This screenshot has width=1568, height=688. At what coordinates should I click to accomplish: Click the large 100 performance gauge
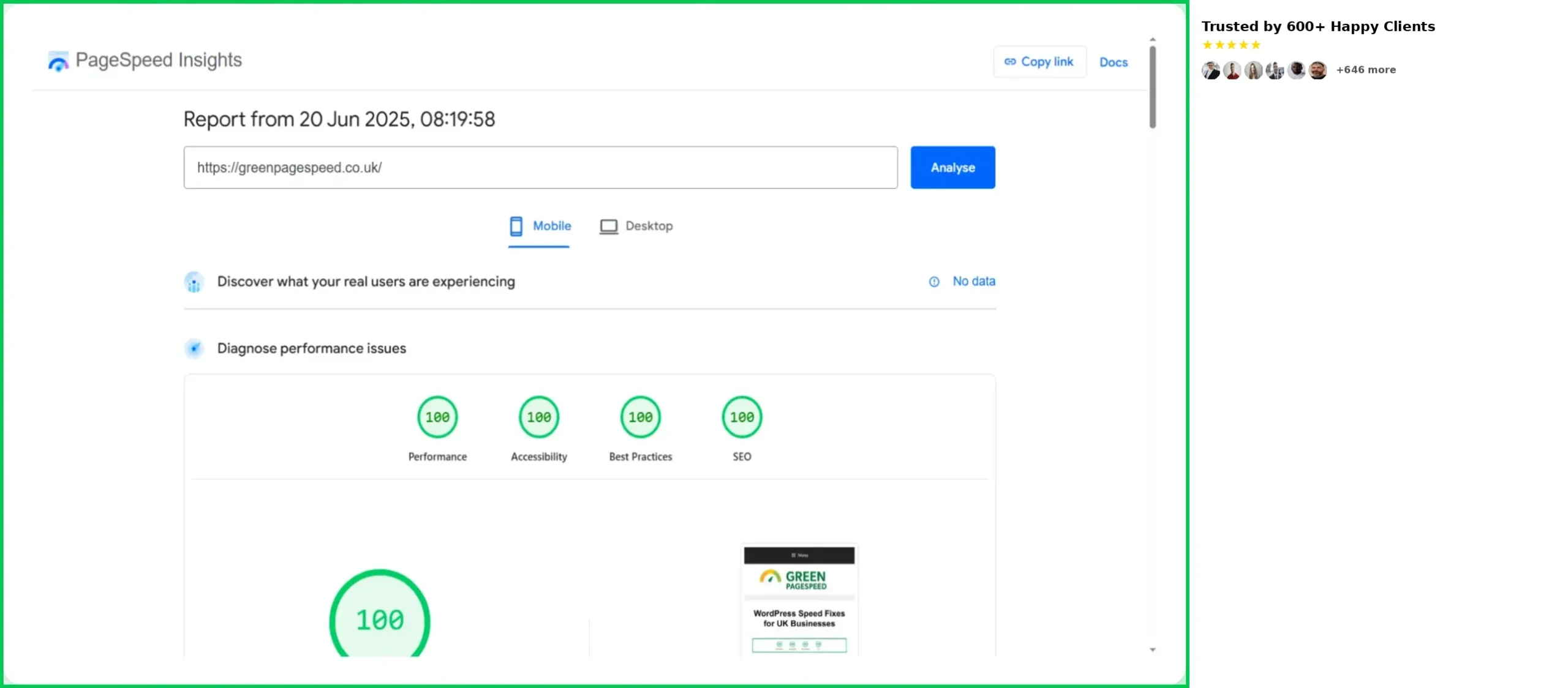click(379, 618)
